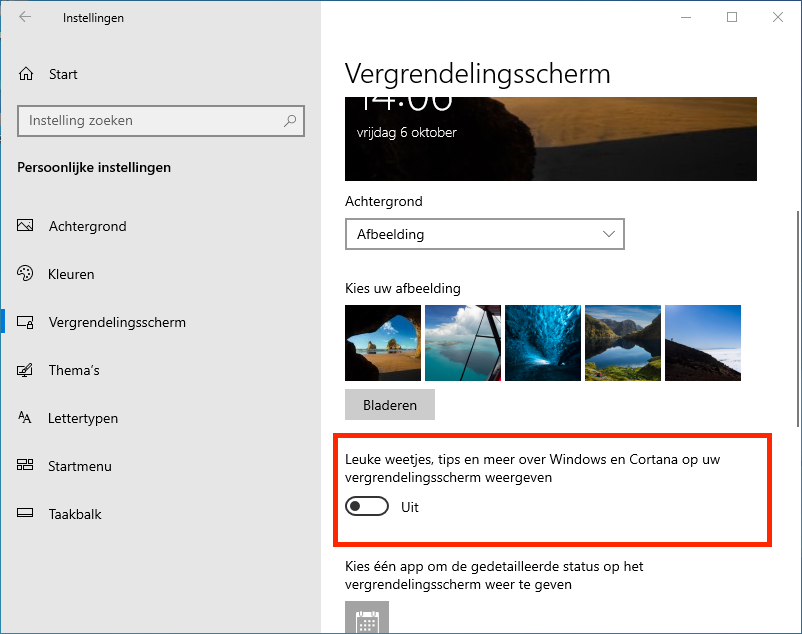
Task: Select the Achtergrond picture icon
Action: click(26, 226)
